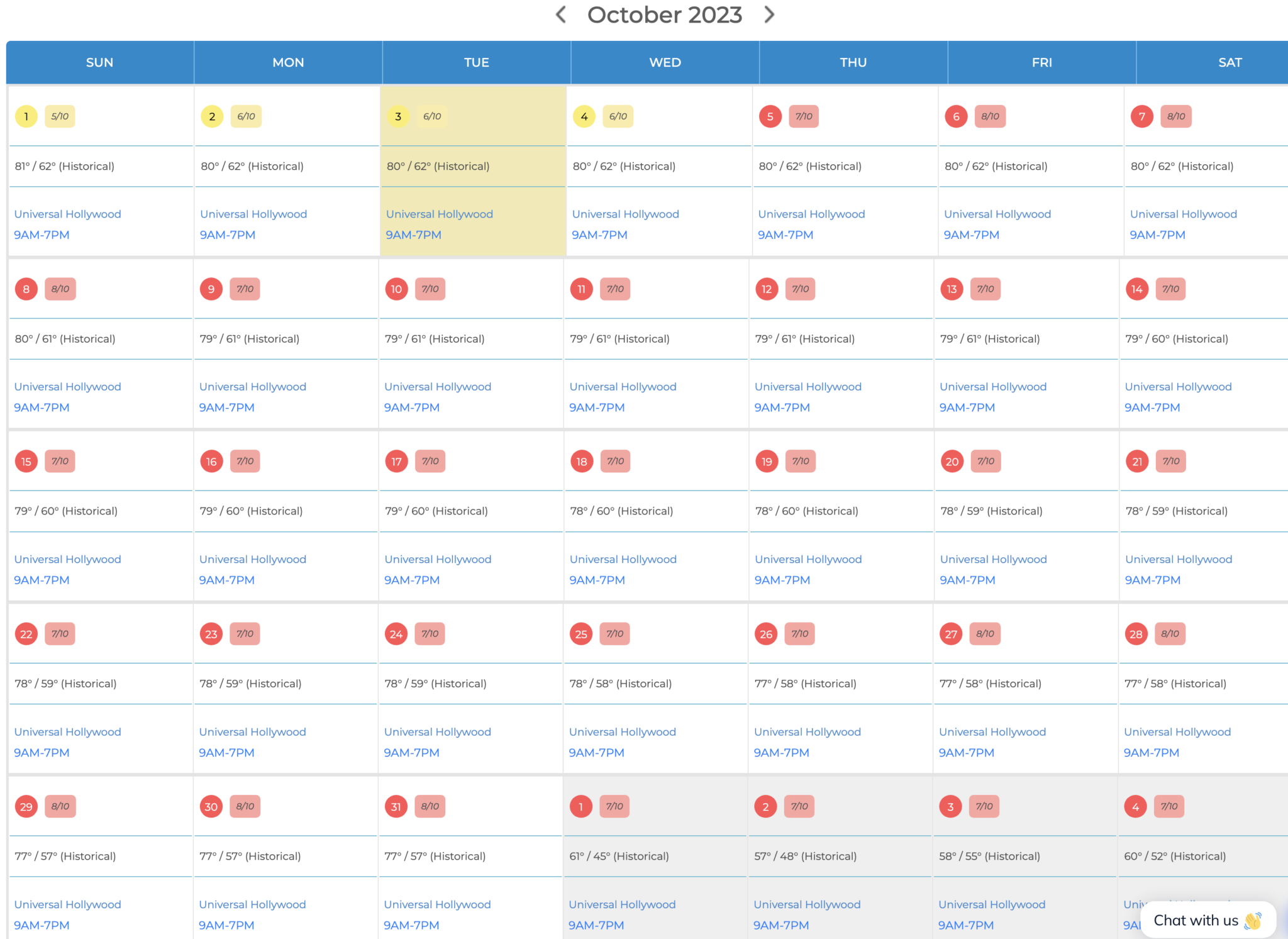Select October 14 date circle
The height and width of the screenshot is (939, 1288).
[1137, 289]
